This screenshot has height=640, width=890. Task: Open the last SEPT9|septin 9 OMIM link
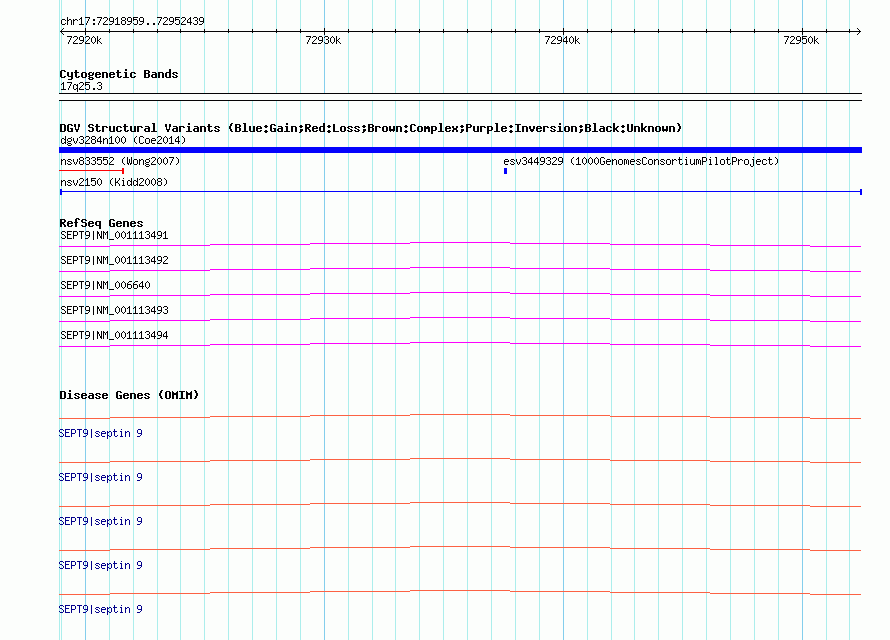coord(100,609)
